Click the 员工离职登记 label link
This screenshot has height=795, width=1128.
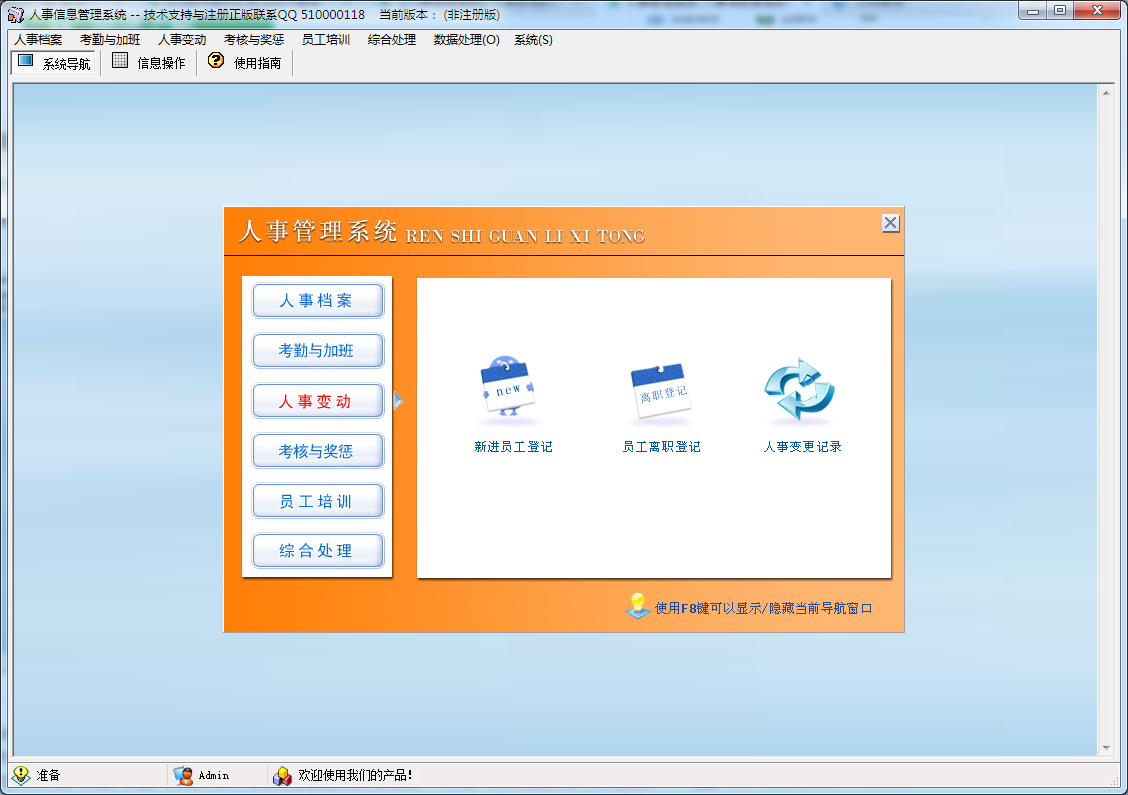click(661, 447)
